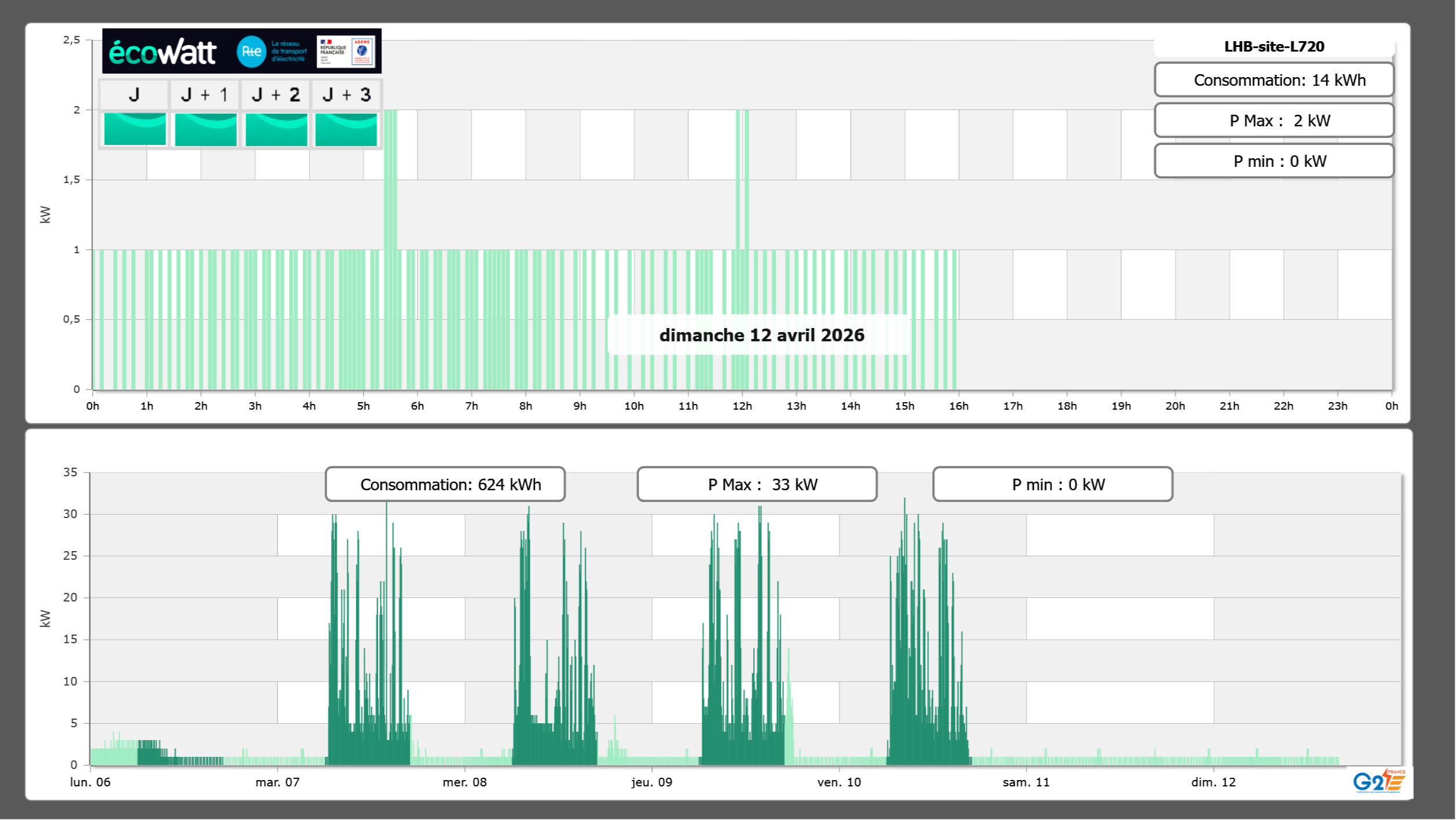Image resolution: width=1456 pixels, height=820 pixels.
Task: Click green signal icon under J + 2
Action: (x=277, y=129)
